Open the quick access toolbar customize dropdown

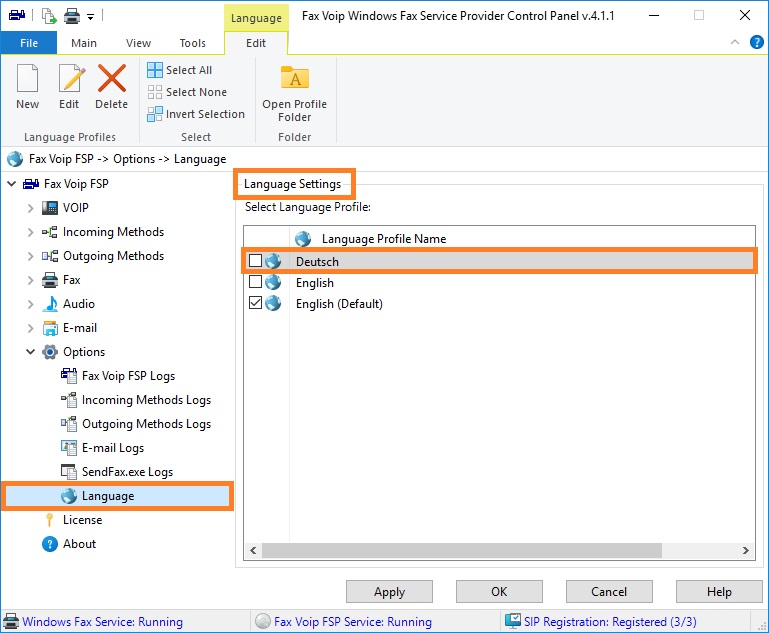click(x=90, y=17)
